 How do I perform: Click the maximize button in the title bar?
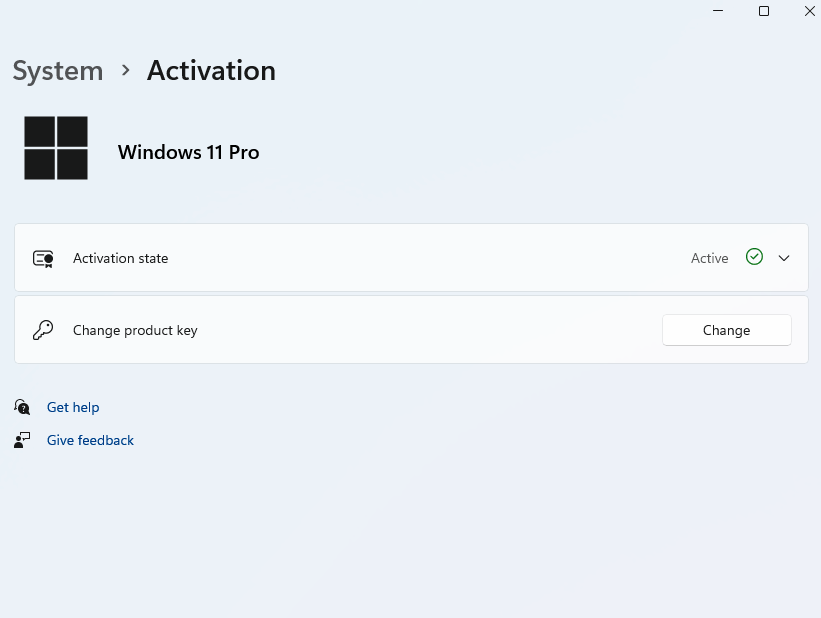coord(763,11)
